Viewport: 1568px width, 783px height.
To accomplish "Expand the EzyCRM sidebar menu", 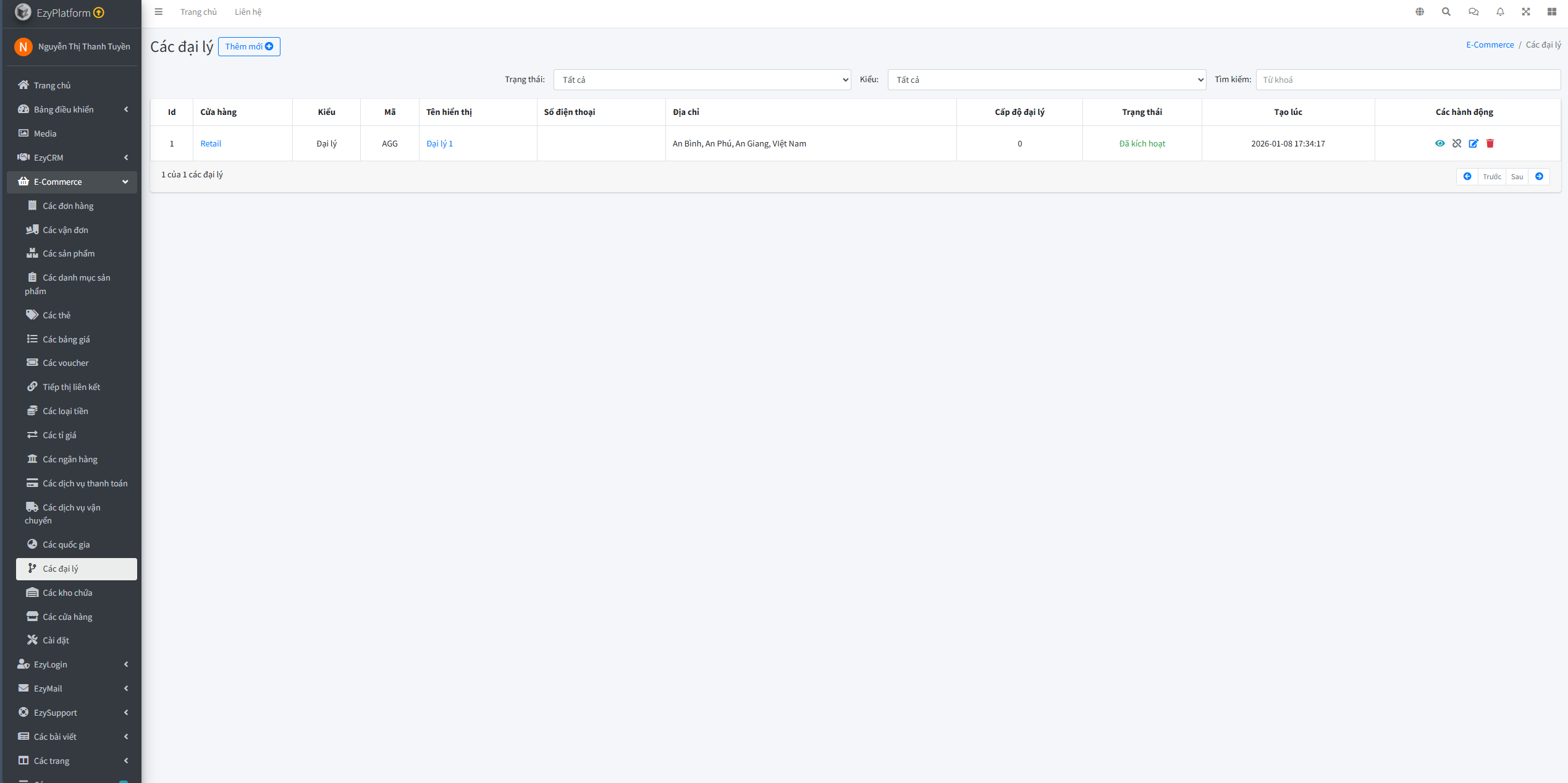I will 73,158.
